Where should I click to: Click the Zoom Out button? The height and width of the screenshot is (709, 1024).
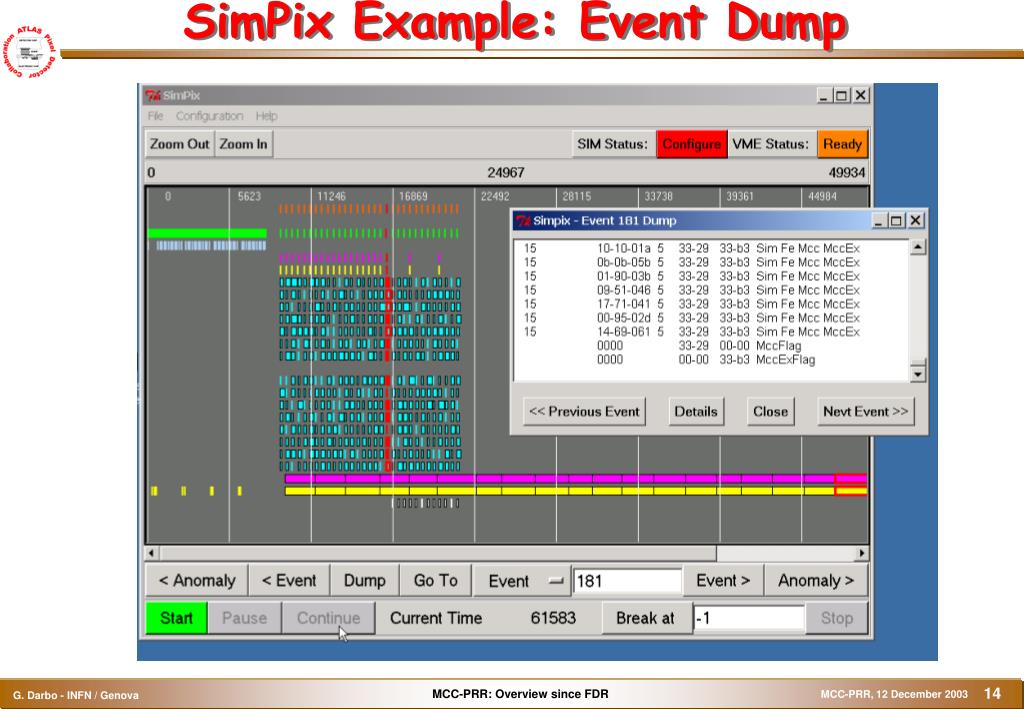tap(180, 144)
